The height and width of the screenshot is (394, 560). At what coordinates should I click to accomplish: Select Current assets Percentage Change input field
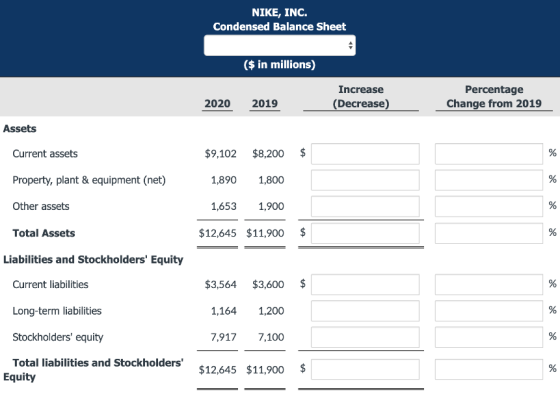(x=489, y=154)
